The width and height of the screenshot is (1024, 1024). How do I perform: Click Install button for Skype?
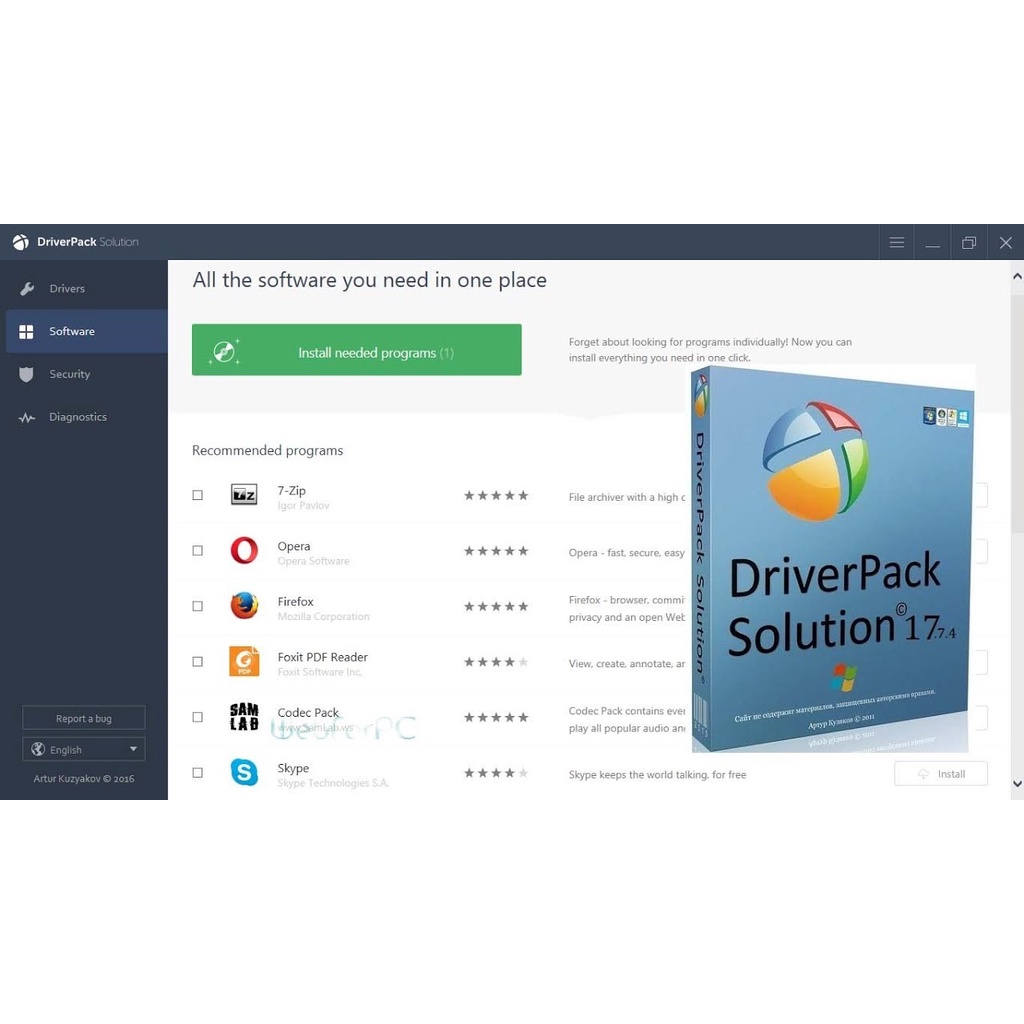pyautogui.click(x=940, y=774)
